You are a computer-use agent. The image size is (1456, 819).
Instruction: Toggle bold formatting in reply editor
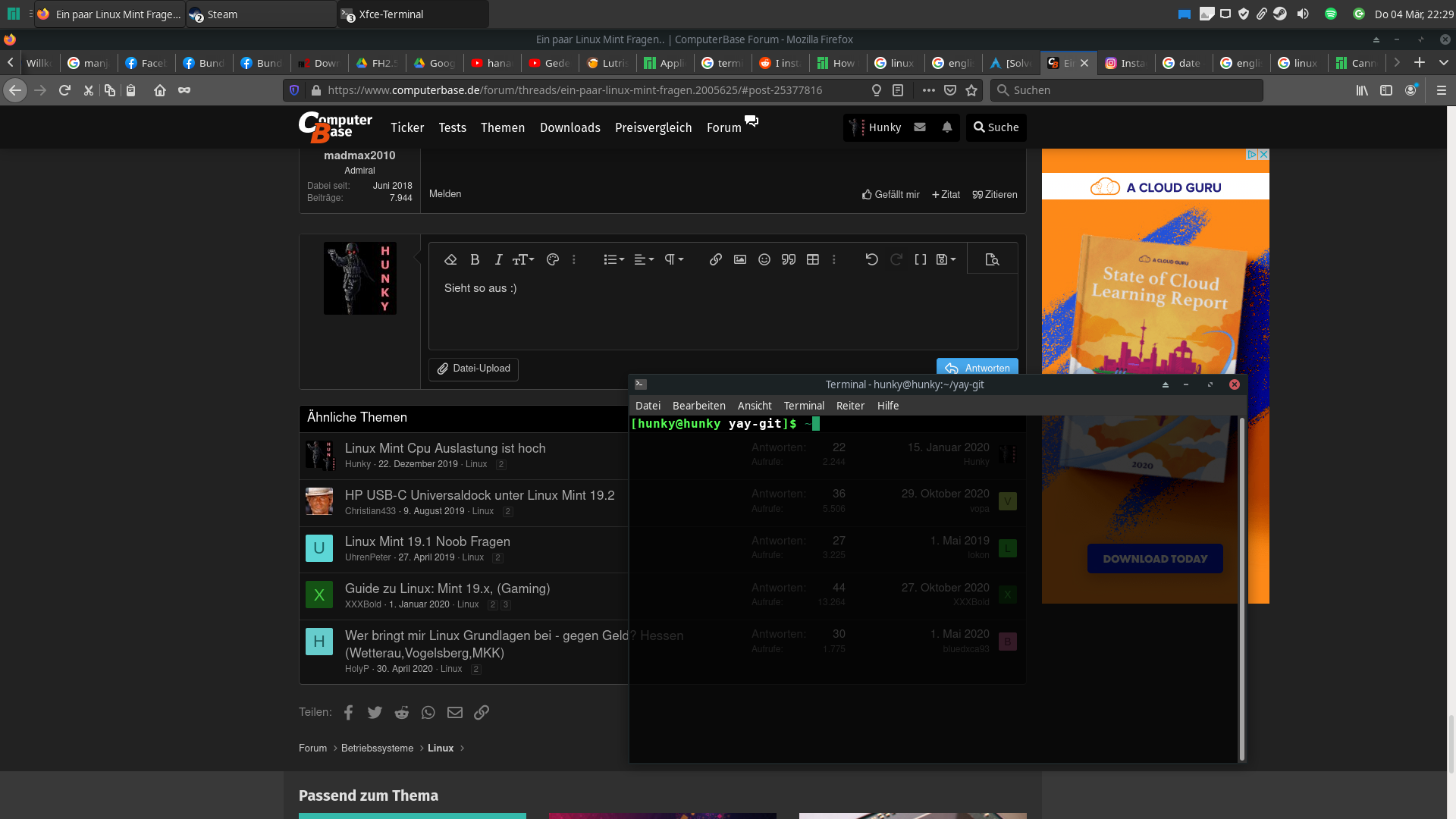[475, 259]
